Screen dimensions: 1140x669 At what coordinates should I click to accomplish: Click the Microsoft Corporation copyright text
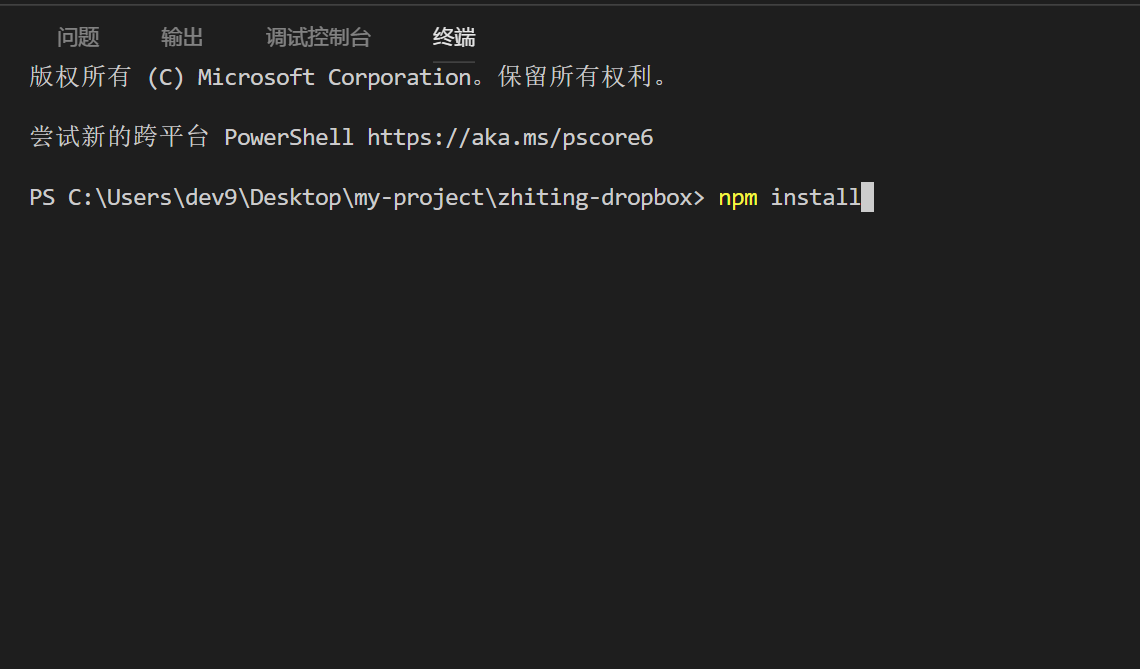pos(334,77)
